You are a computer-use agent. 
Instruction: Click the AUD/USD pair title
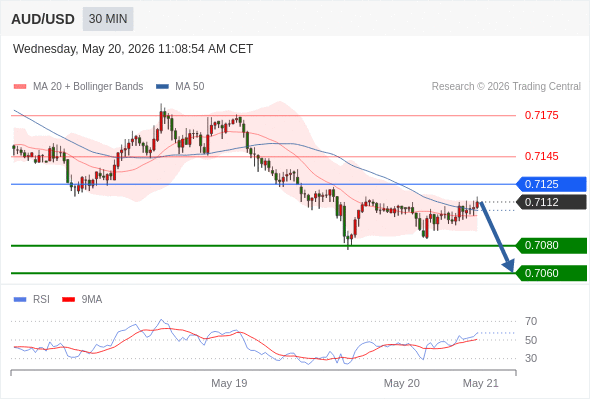[x=43, y=19]
